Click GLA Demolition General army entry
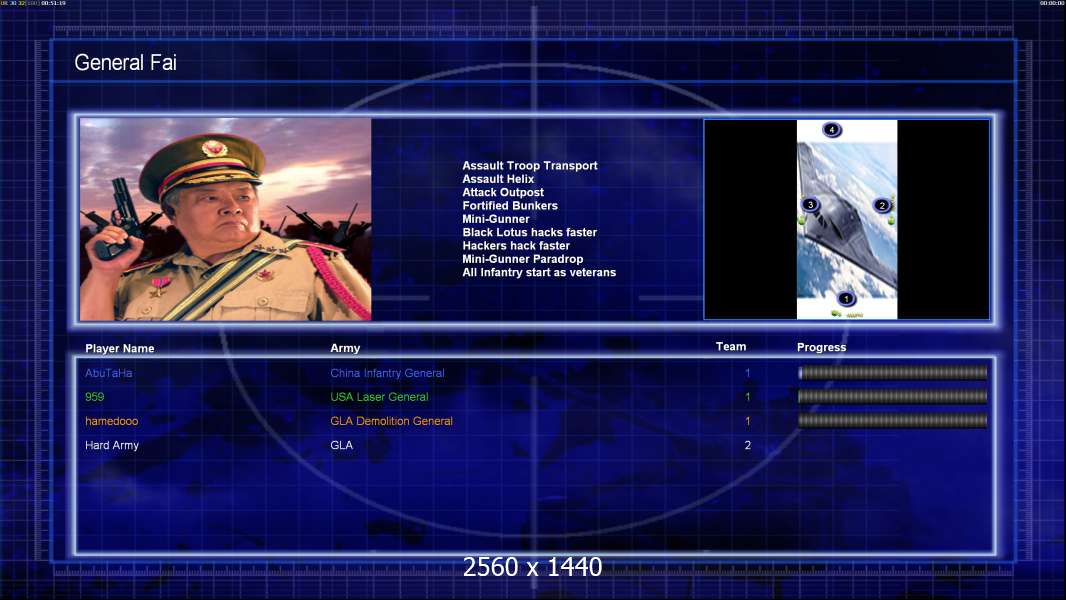 391,421
